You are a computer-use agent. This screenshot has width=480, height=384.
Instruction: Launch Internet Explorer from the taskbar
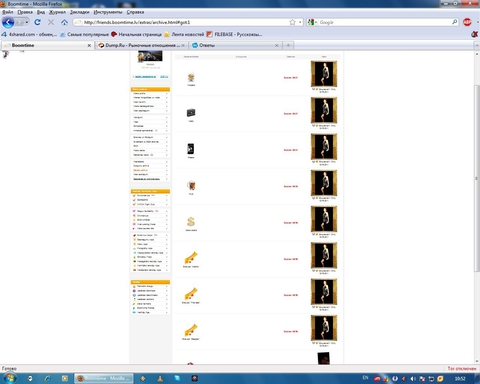pyautogui.click(x=48, y=378)
